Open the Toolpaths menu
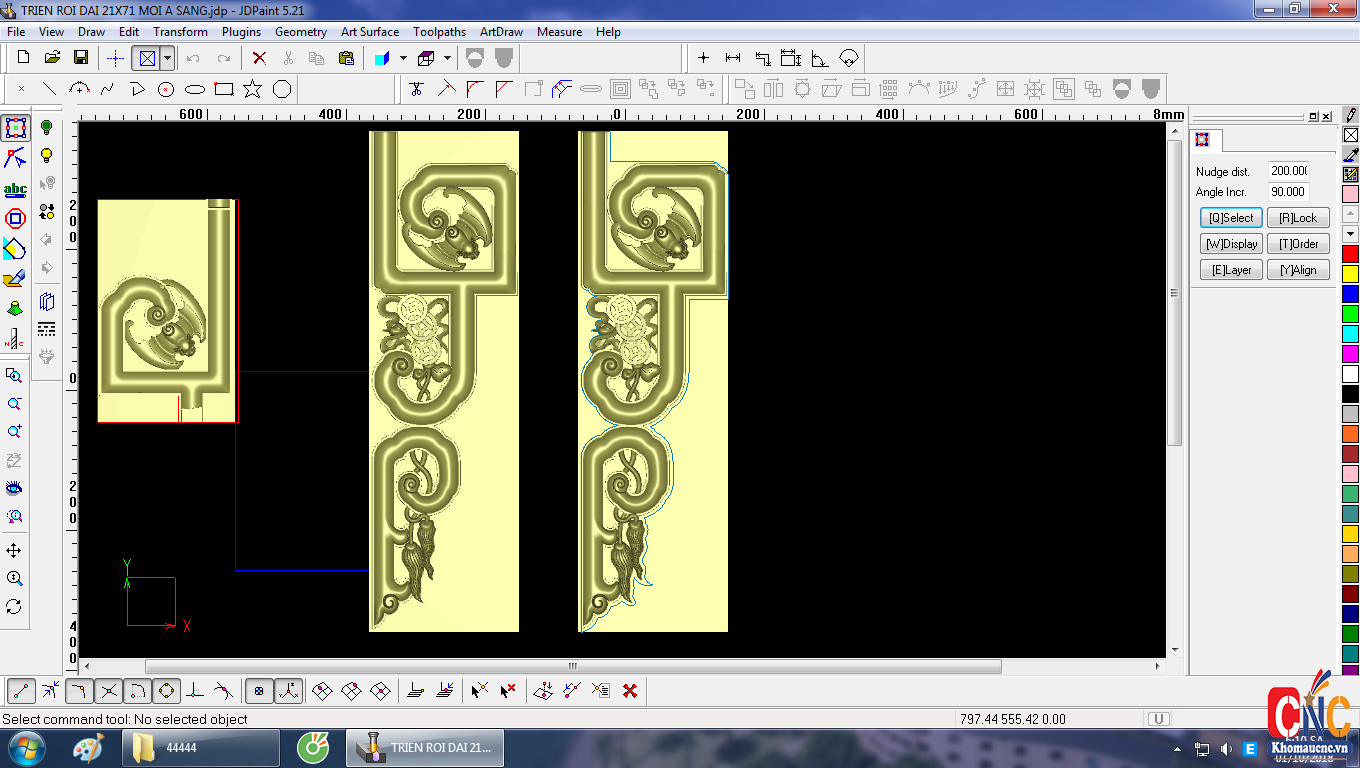 [439, 32]
